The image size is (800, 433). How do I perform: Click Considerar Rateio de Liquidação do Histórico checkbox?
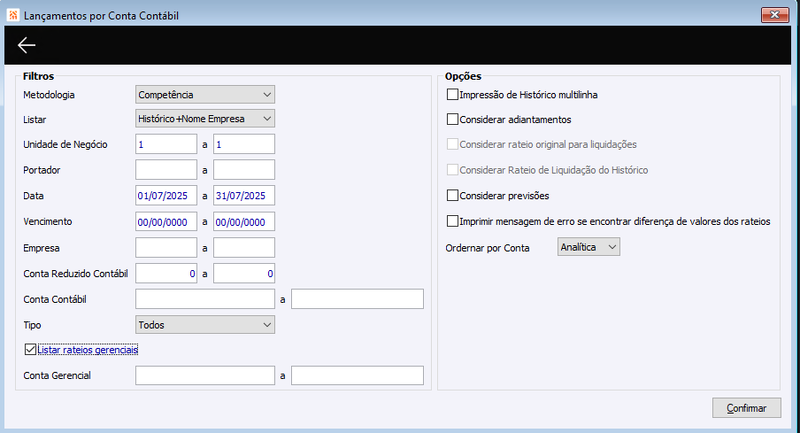452,170
